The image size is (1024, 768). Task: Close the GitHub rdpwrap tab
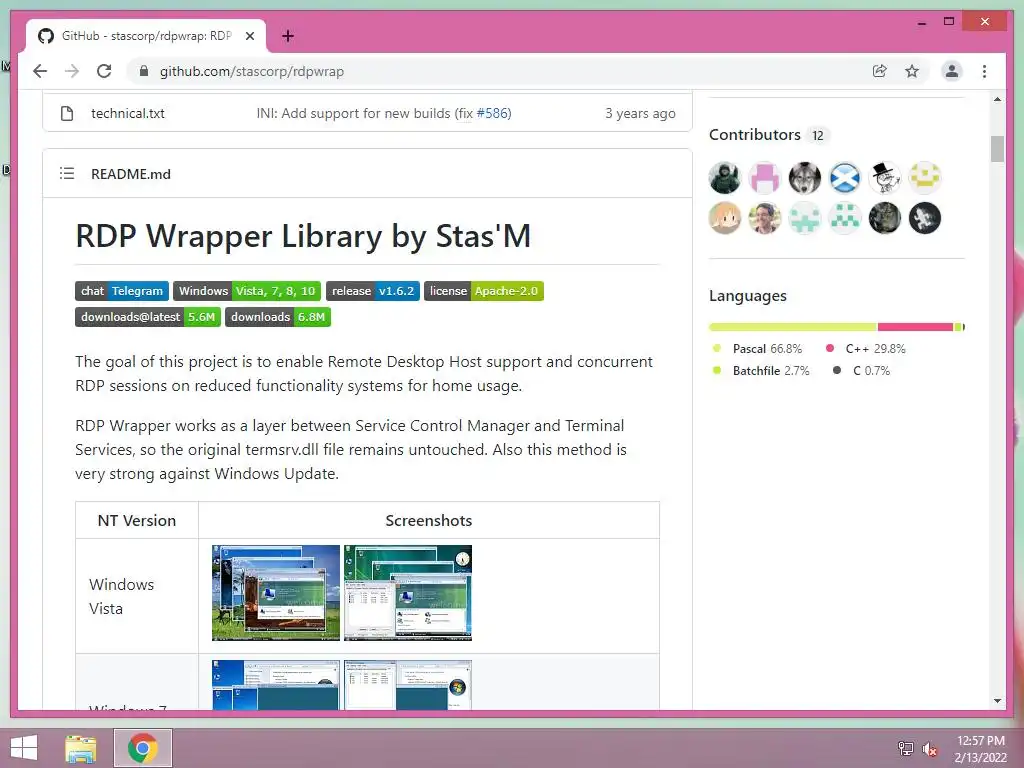(x=249, y=36)
